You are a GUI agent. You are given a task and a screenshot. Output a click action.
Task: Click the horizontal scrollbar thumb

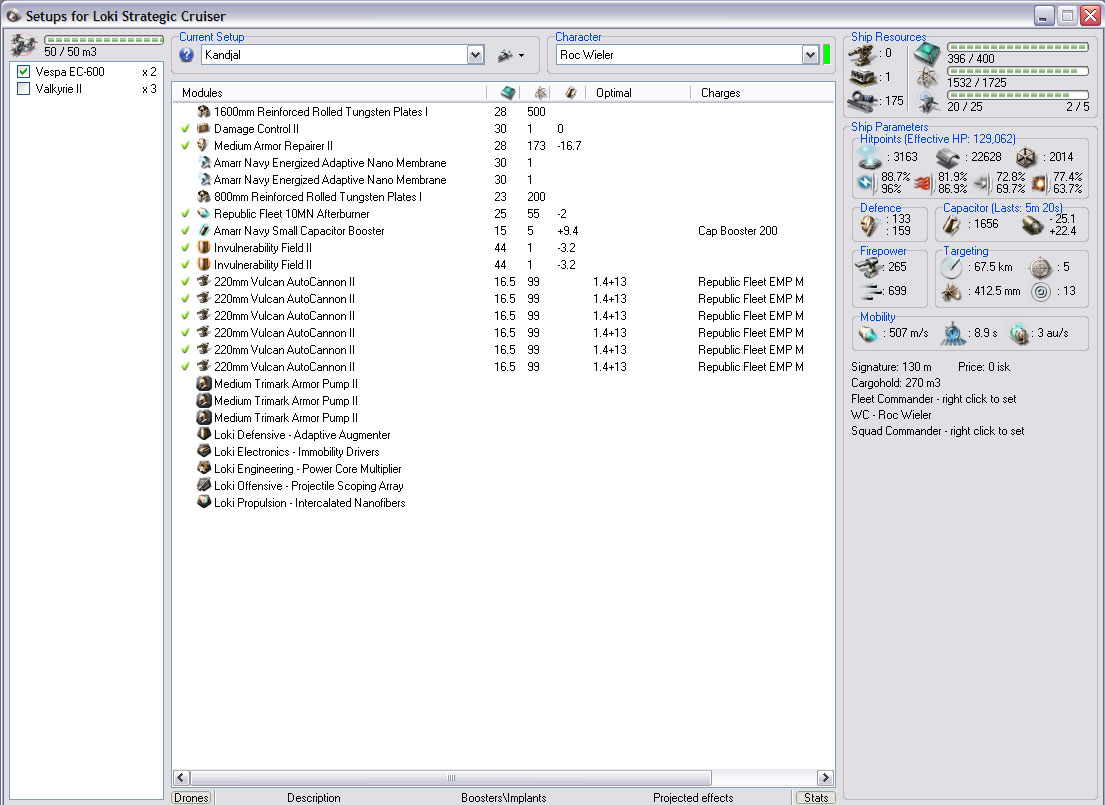[x=451, y=778]
